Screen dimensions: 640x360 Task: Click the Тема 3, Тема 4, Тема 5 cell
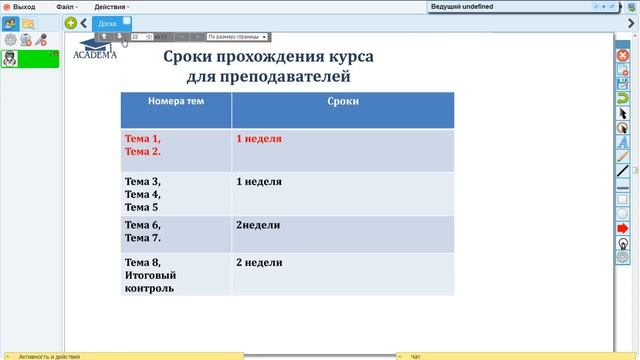[176, 194]
